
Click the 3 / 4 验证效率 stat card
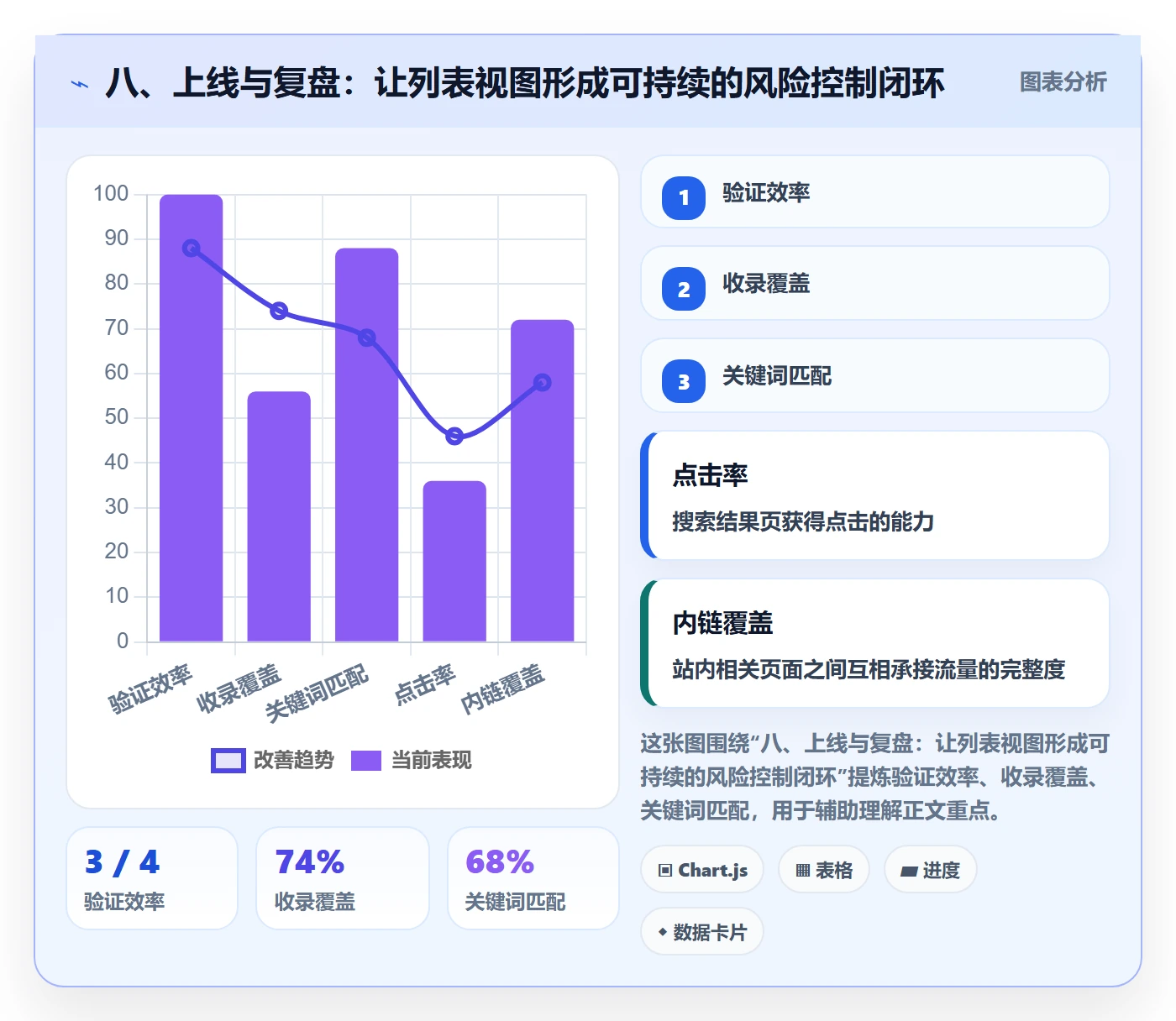(152, 878)
